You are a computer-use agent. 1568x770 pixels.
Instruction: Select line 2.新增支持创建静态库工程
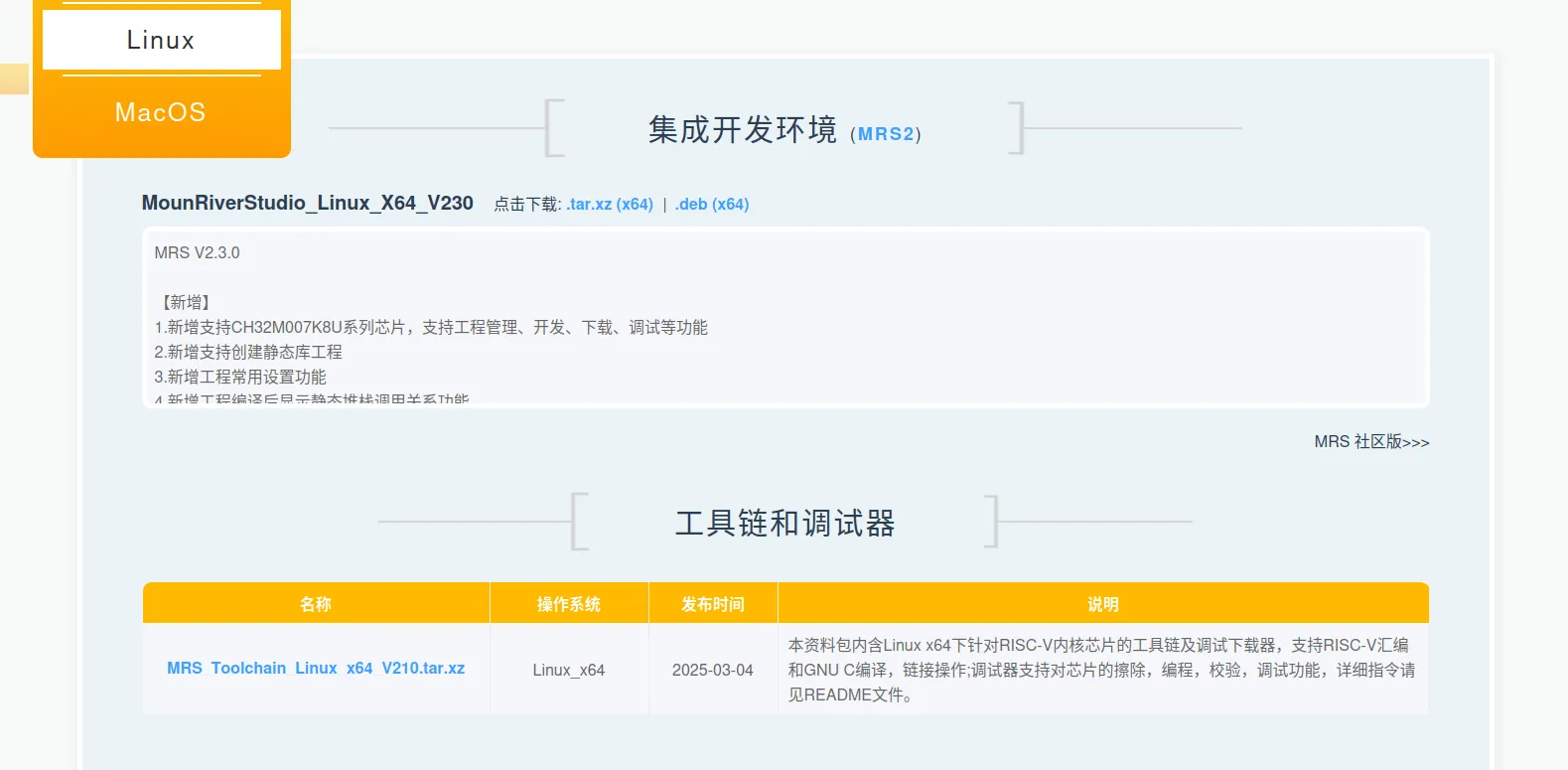tap(248, 352)
